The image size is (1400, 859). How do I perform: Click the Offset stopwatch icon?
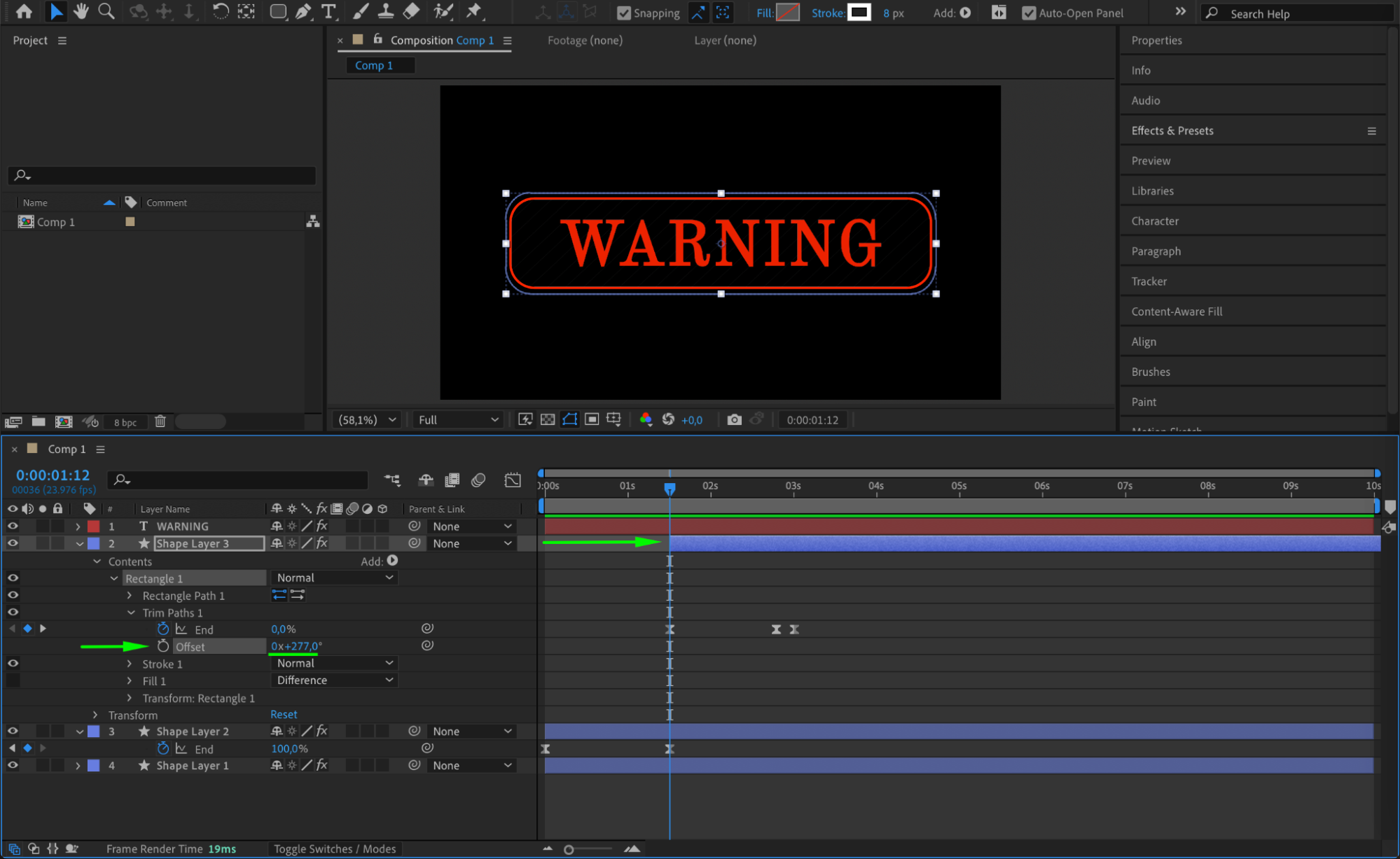click(x=163, y=645)
